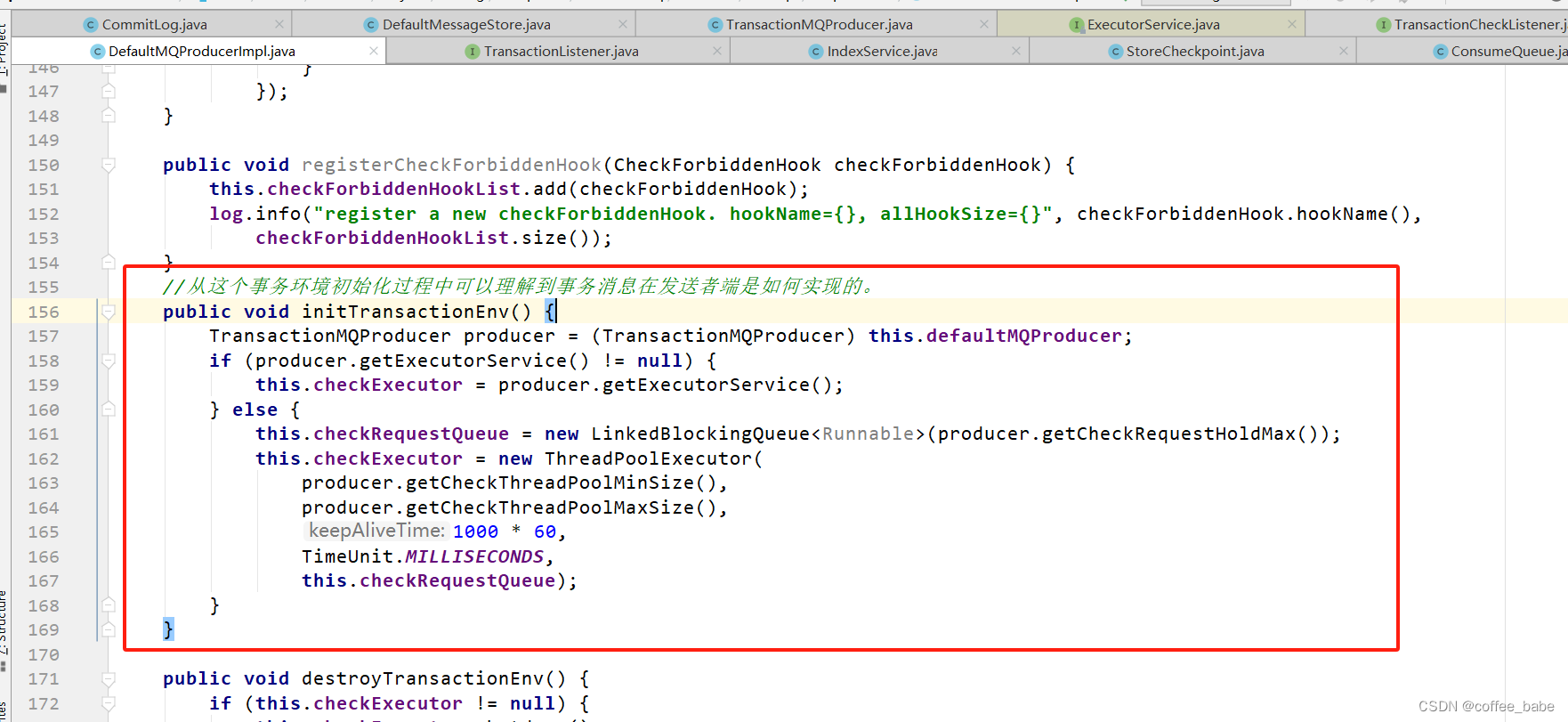Collapse the if block at line 172
Screen dimensions: 1568x722
click(x=109, y=703)
